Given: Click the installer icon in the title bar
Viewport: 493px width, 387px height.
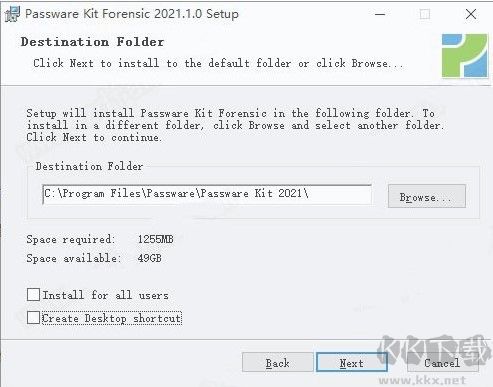Looking at the screenshot, I should pos(12,14).
